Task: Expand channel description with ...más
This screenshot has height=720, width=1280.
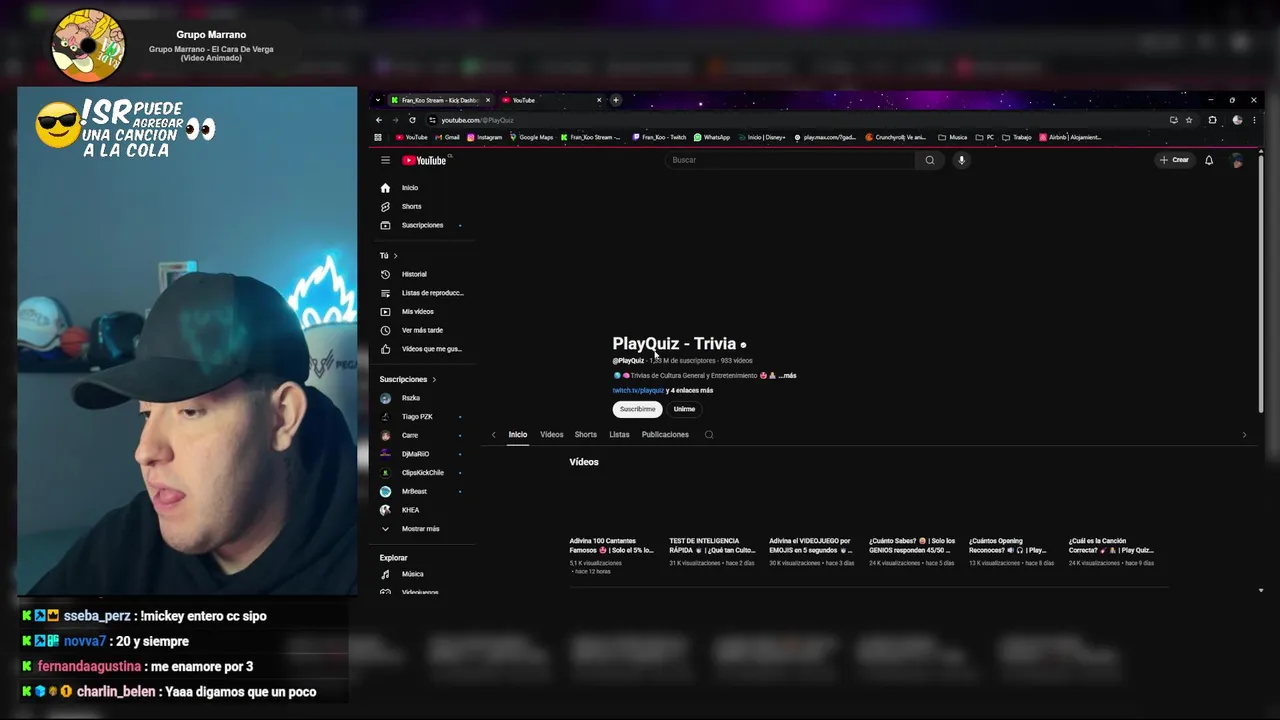Action: pos(788,376)
